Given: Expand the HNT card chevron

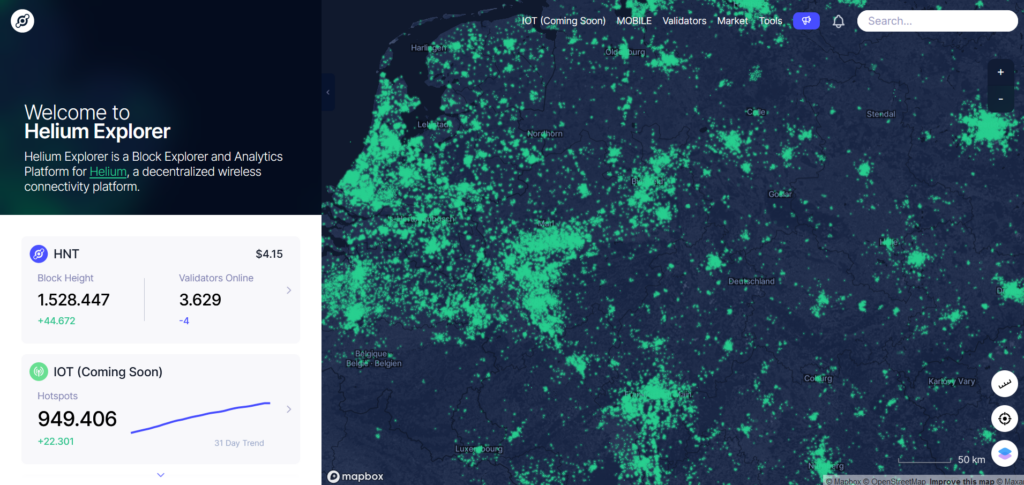Looking at the screenshot, I should 289,290.
